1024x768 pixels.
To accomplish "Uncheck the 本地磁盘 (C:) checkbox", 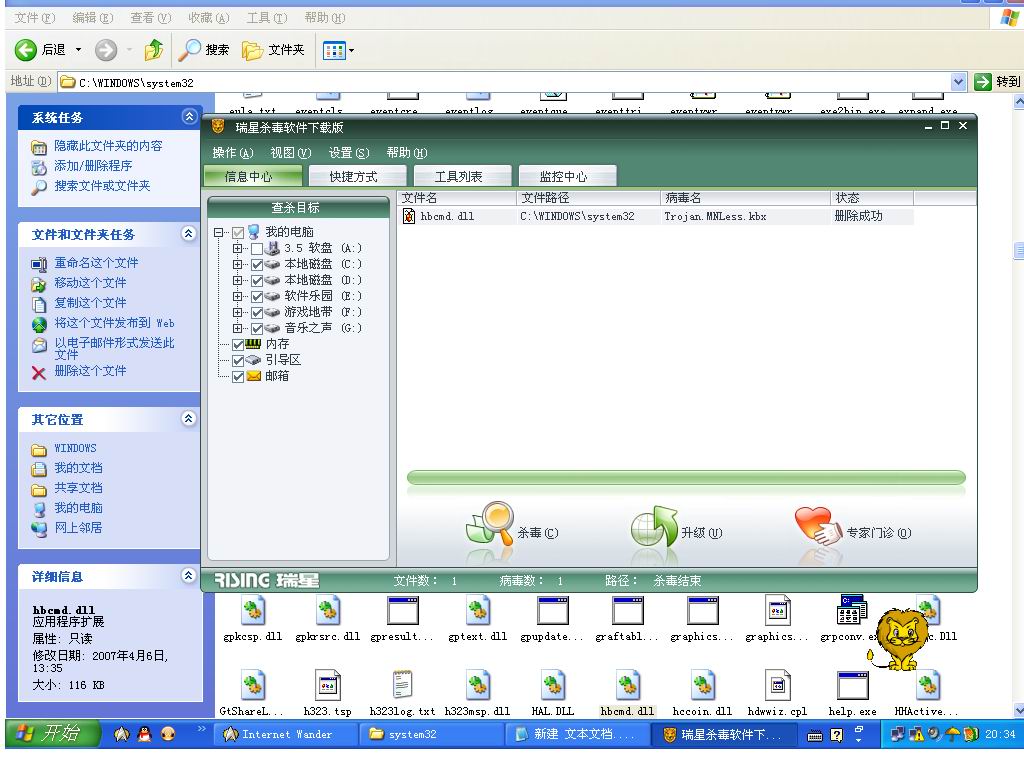I will 257,264.
